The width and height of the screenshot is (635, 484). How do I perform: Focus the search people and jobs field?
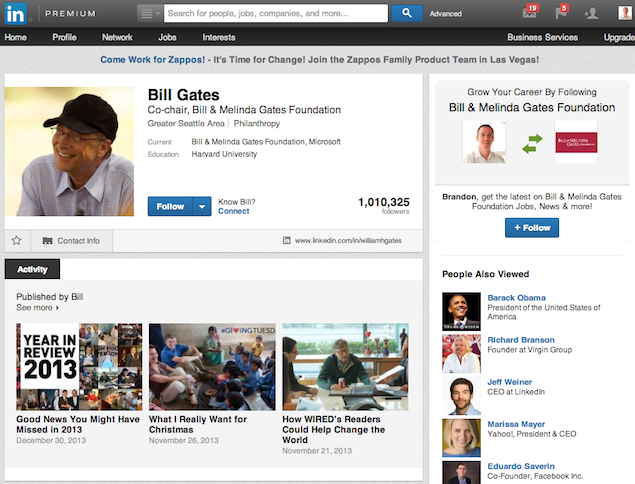(x=275, y=13)
